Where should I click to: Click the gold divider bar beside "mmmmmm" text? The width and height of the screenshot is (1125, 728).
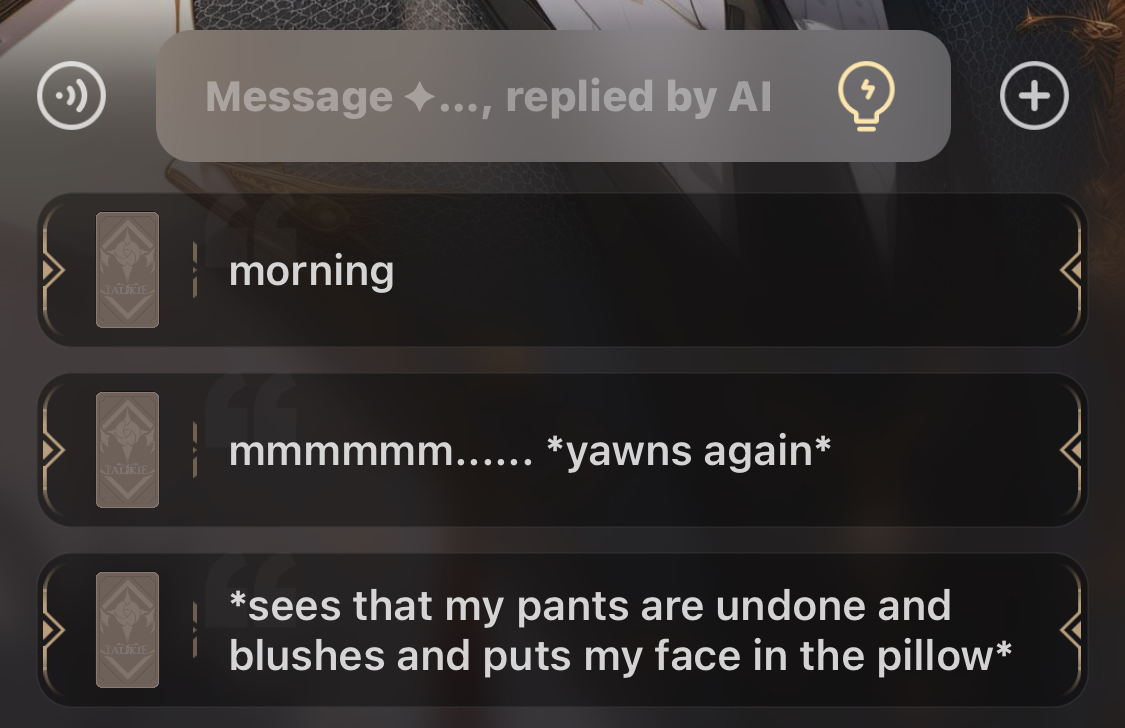pos(194,450)
